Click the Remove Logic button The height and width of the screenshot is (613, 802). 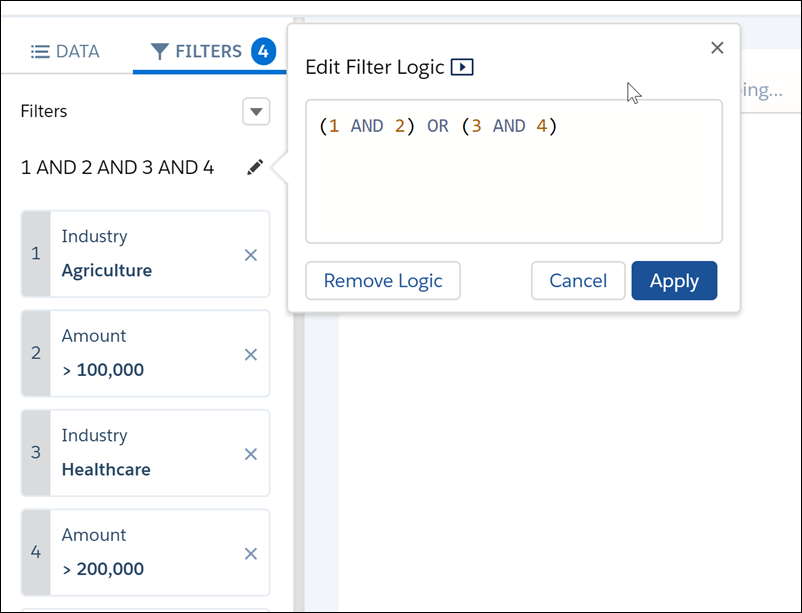click(383, 280)
